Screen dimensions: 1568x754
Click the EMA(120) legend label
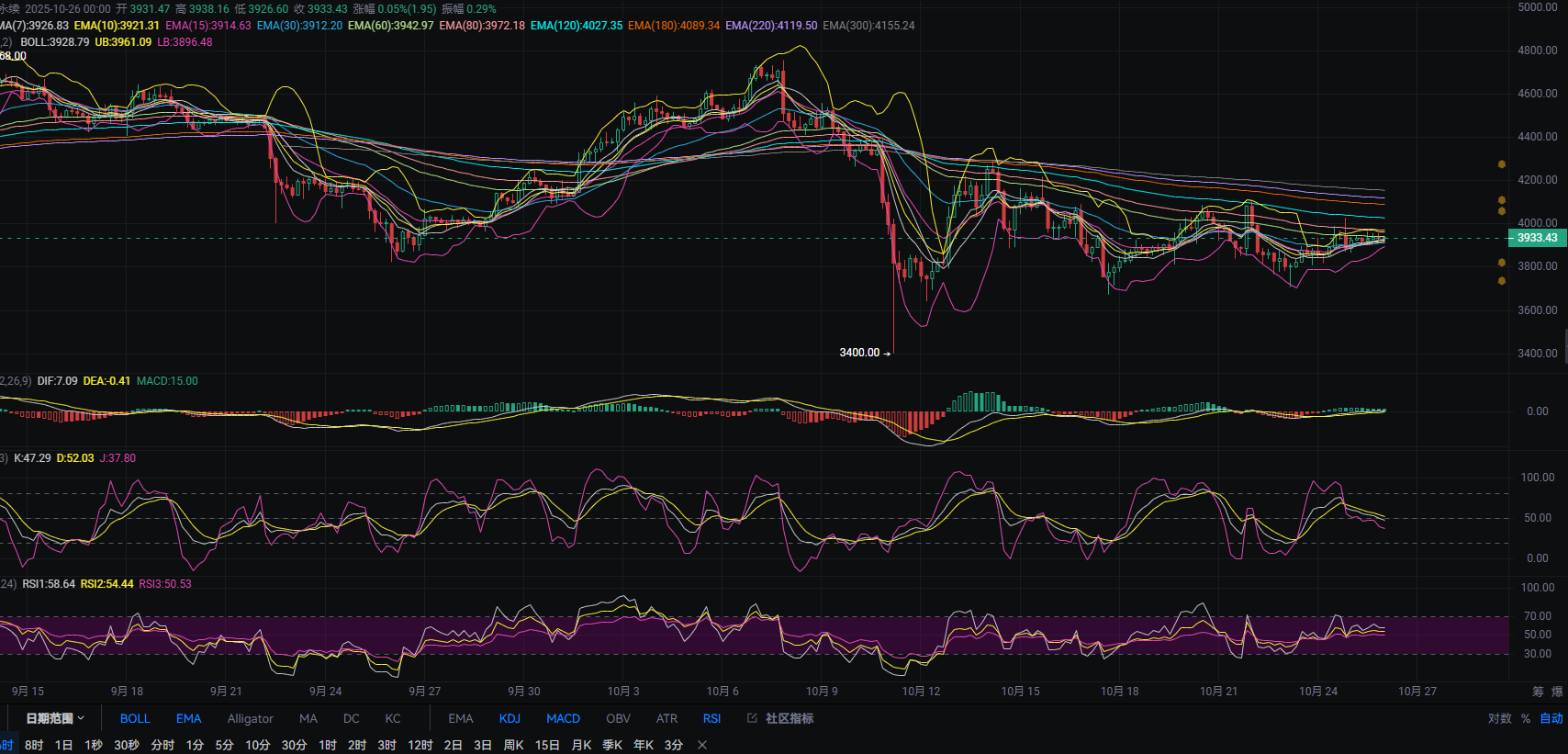pos(577,26)
